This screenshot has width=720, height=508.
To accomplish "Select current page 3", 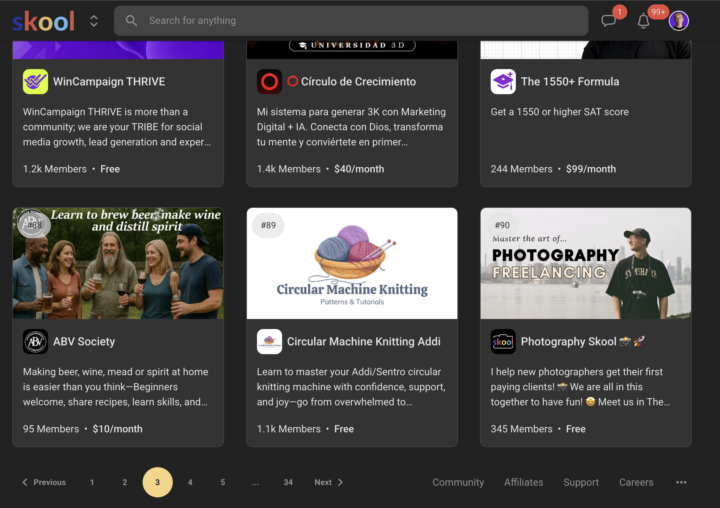I will point(158,482).
